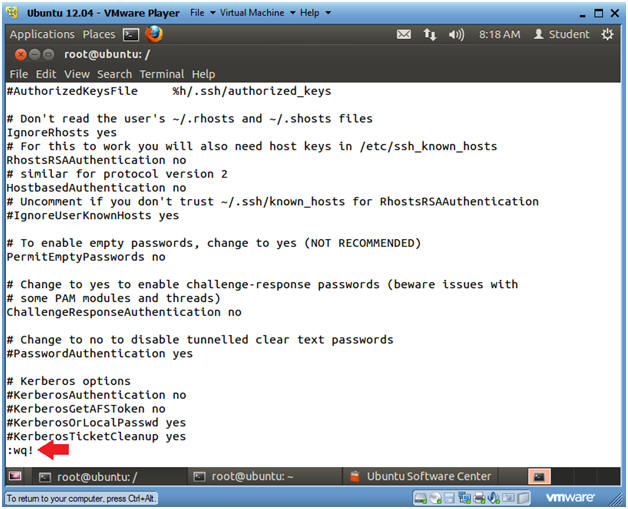Click the '#PasswordAuthentication yes' line

click(x=100, y=354)
